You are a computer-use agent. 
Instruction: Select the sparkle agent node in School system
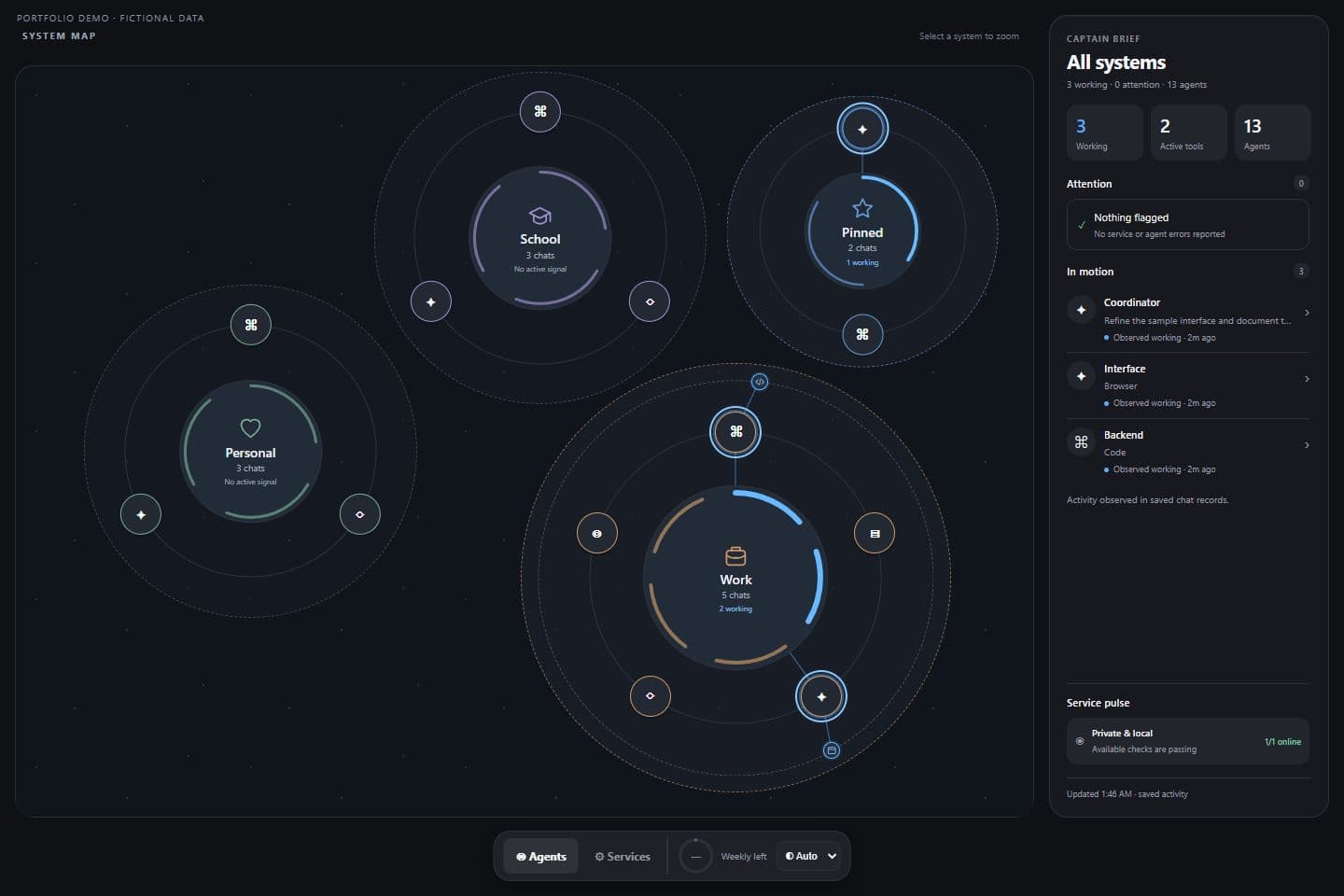[x=431, y=301]
